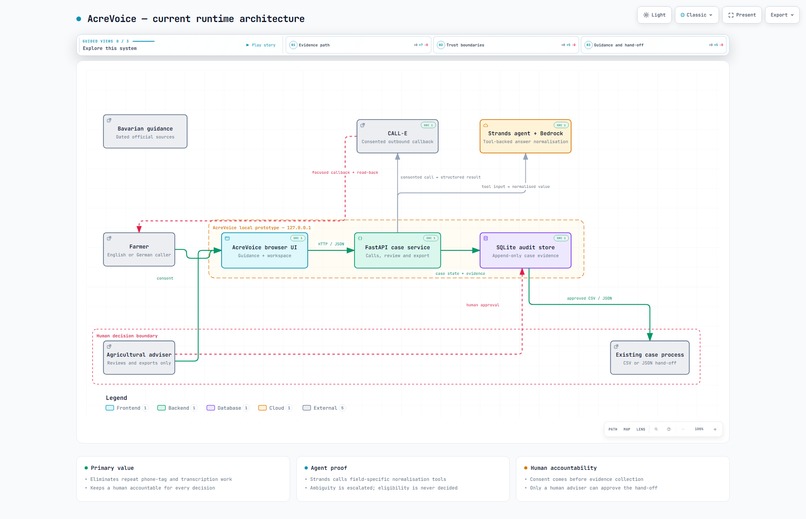Click the search icon in canvas toolbar
This screenshot has height=519, width=806.
pos(656,429)
